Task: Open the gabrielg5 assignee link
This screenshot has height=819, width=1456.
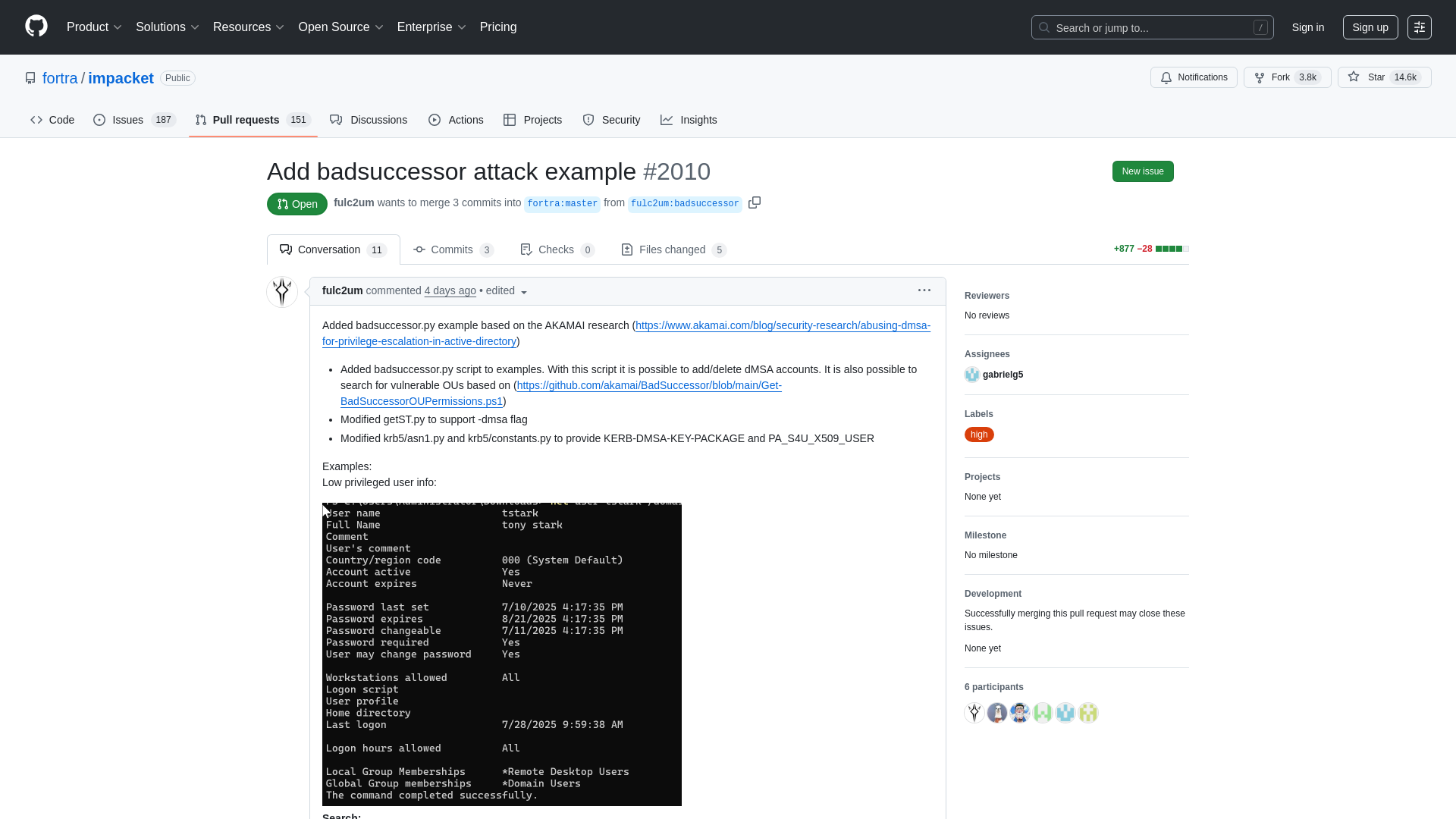Action: 1003,375
